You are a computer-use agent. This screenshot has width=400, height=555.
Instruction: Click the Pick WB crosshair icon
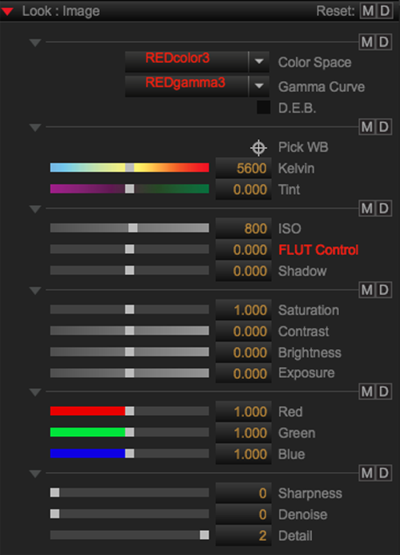click(258, 148)
